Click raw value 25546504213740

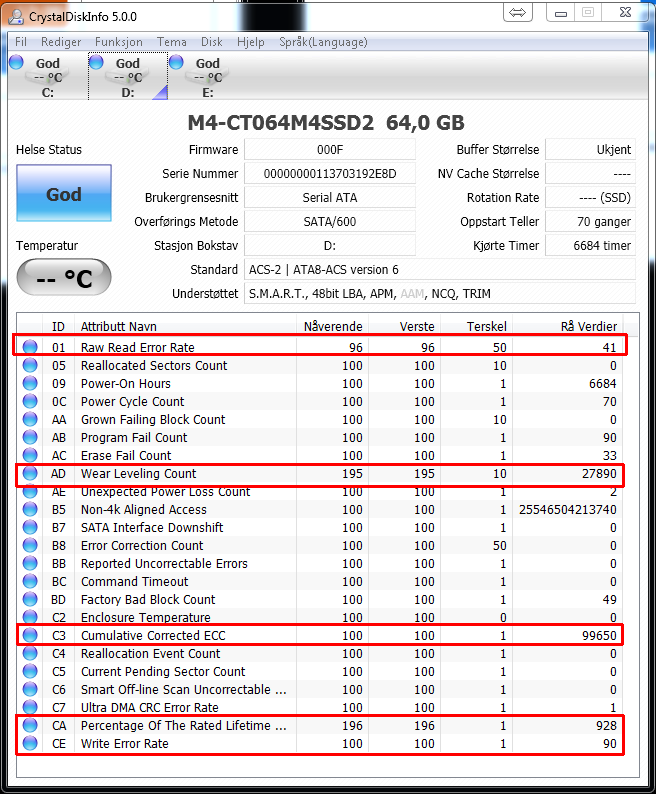[x=567, y=509]
